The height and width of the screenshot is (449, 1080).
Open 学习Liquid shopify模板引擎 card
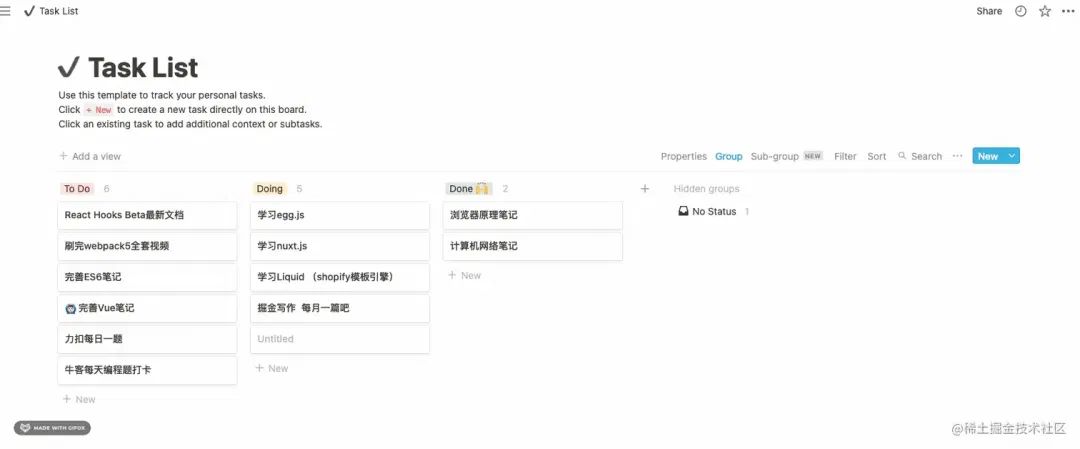point(340,278)
